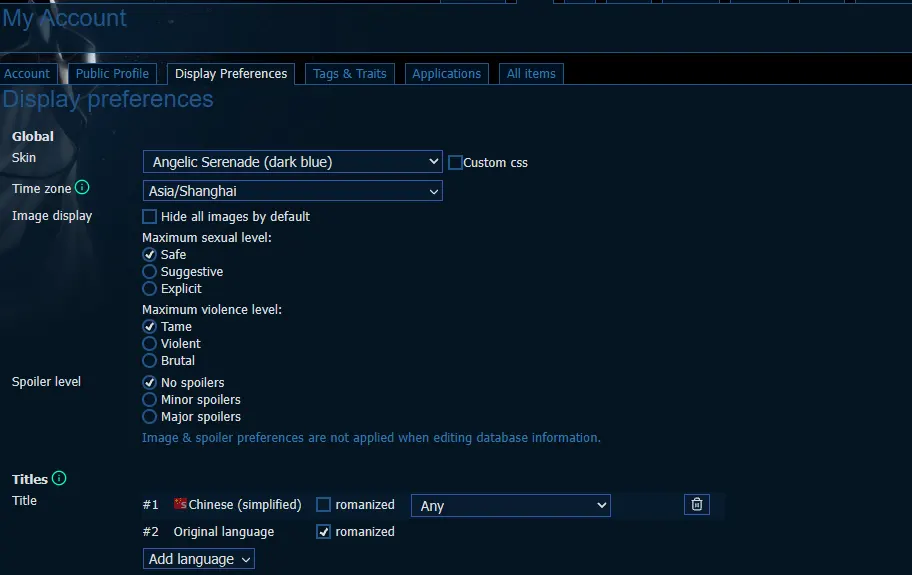Select the Violent violence level

[149, 344]
